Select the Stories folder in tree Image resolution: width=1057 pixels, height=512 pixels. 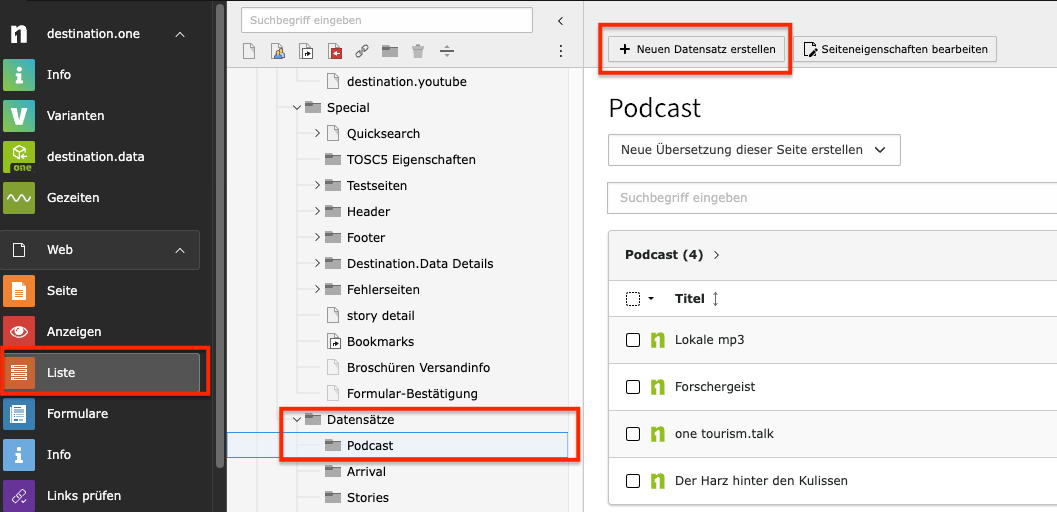367,498
